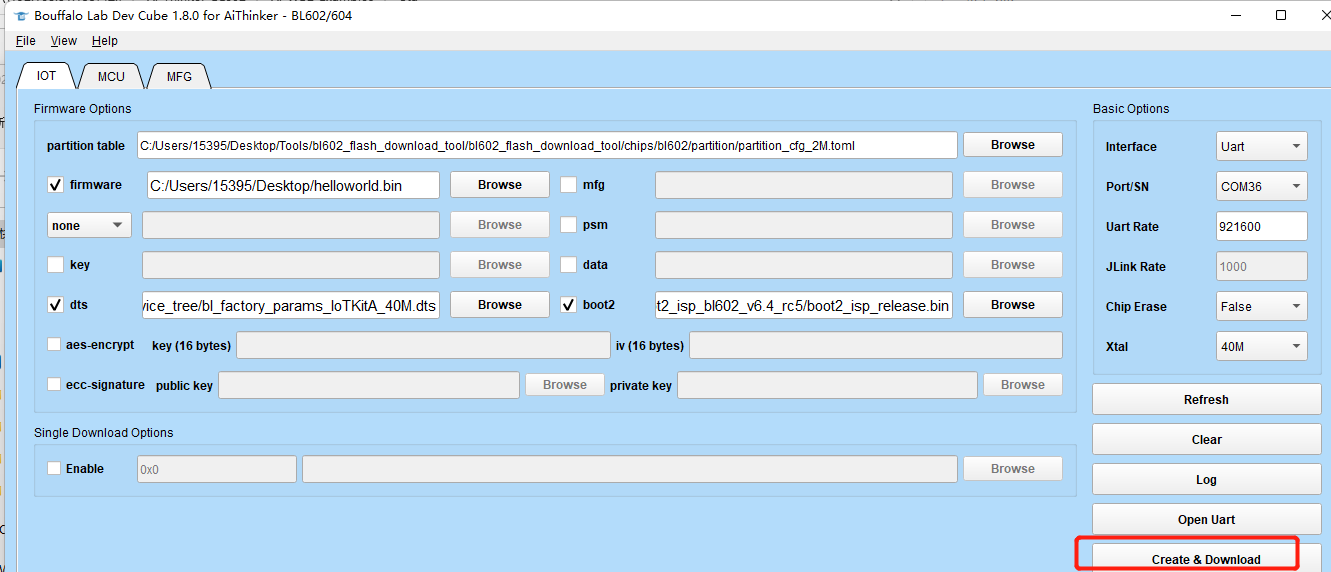Screen dimensions: 1331x572
Task: Open the 'none' dropdown under firmware
Action: coord(89,225)
